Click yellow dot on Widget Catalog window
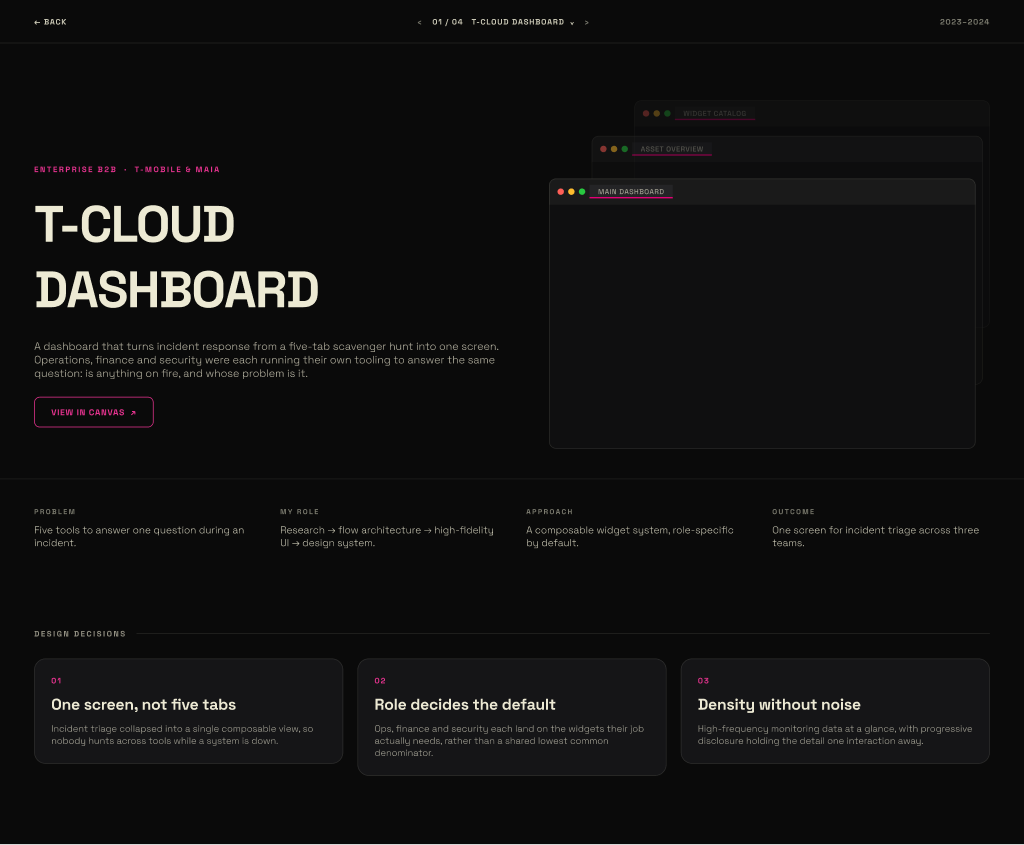The width and height of the screenshot is (1024, 845). coord(657,114)
